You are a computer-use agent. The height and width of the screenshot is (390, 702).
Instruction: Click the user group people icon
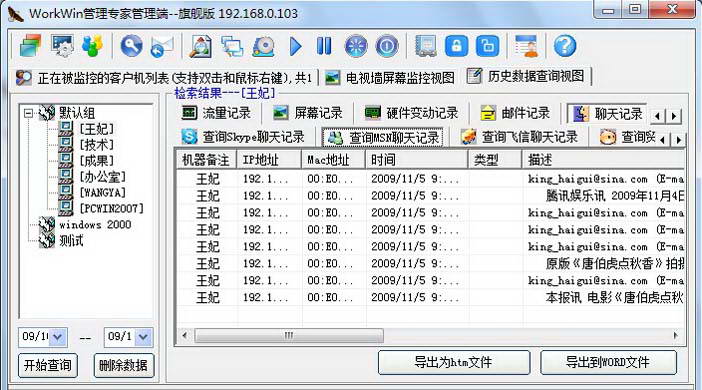(92, 46)
